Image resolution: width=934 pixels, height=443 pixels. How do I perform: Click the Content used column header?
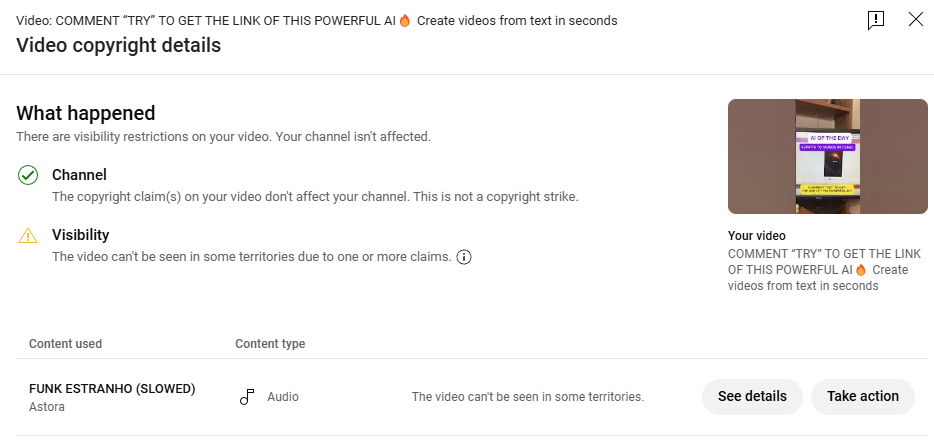tap(66, 344)
